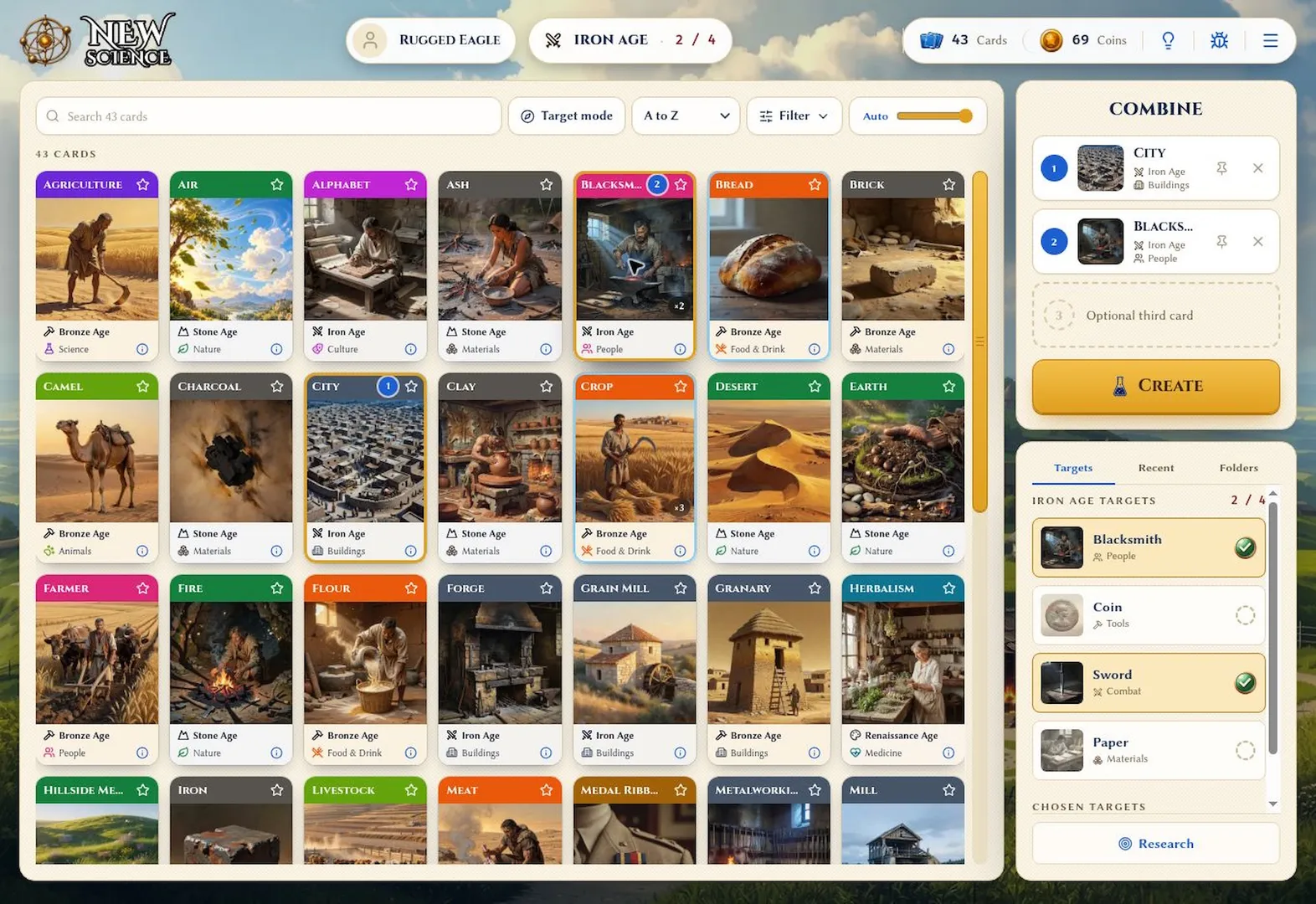Favorite the Agriculture card star
The height and width of the screenshot is (904, 1316).
pos(142,184)
